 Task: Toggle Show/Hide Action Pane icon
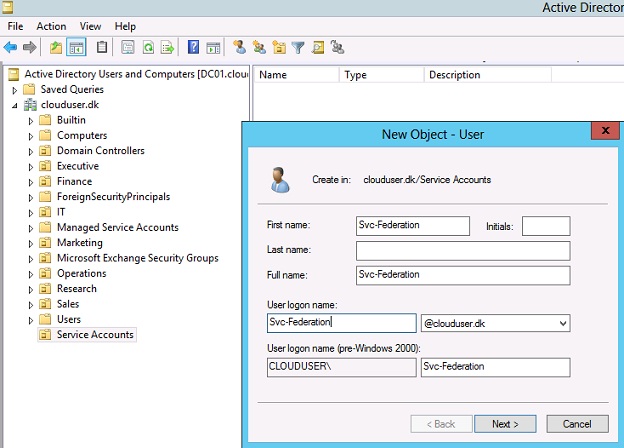[213, 48]
